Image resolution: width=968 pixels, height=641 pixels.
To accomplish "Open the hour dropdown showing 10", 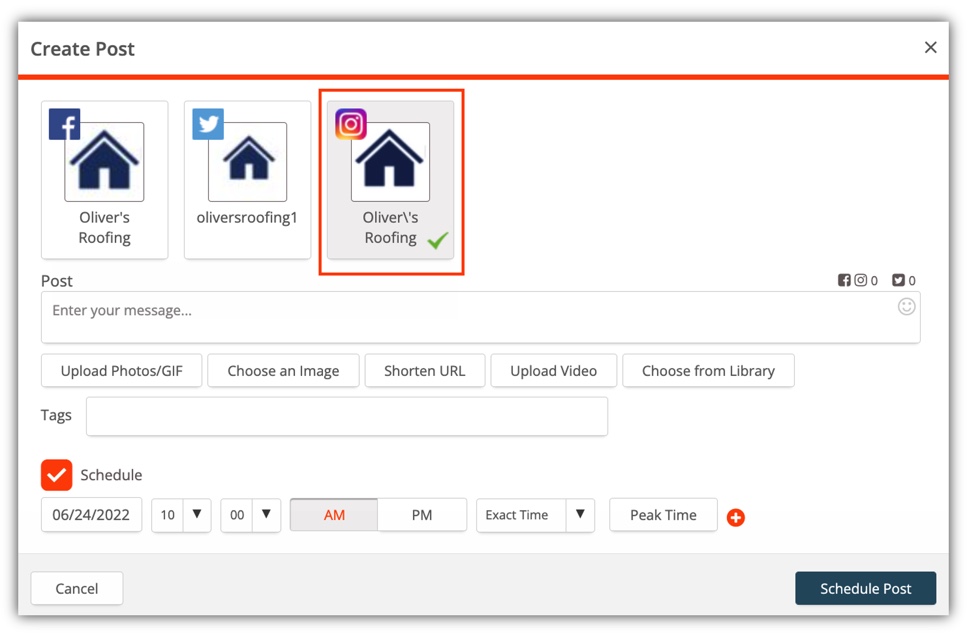I will coord(182,515).
